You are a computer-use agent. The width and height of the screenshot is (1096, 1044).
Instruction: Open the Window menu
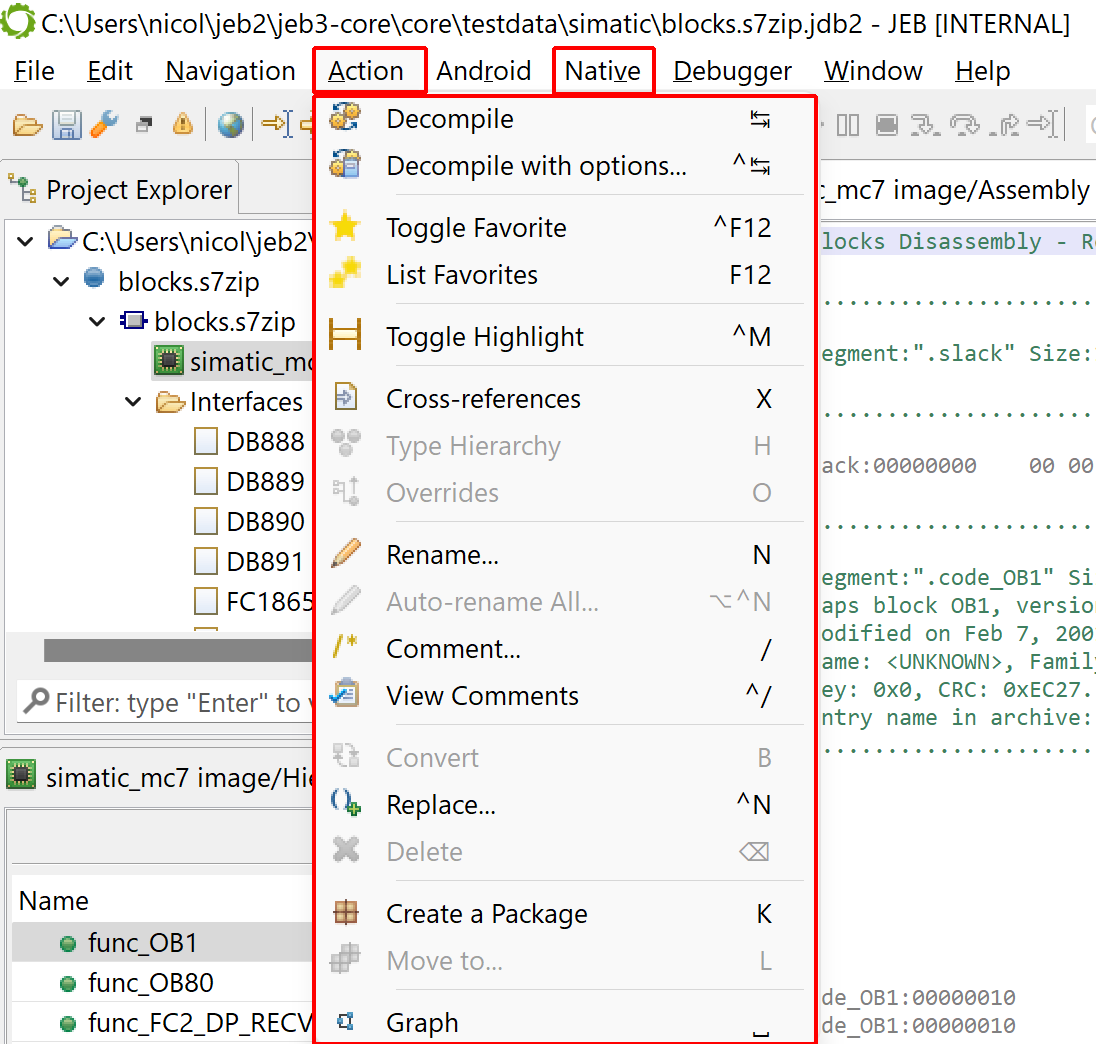coord(873,71)
